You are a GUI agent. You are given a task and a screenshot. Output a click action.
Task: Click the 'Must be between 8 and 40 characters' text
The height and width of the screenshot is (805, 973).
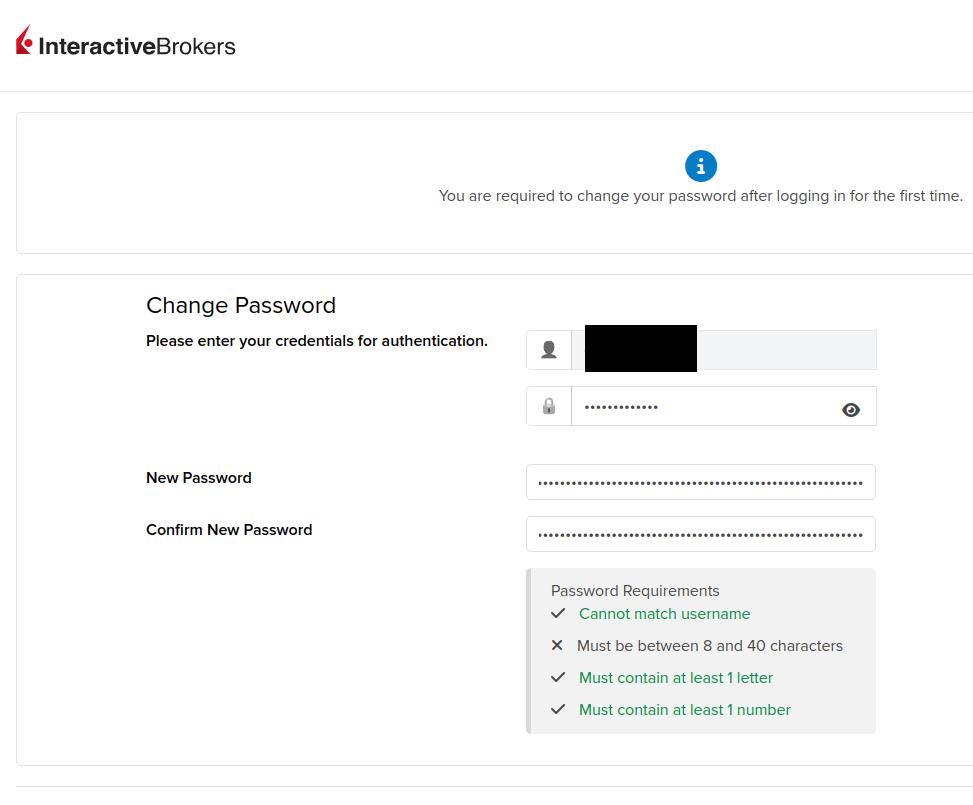(710, 646)
